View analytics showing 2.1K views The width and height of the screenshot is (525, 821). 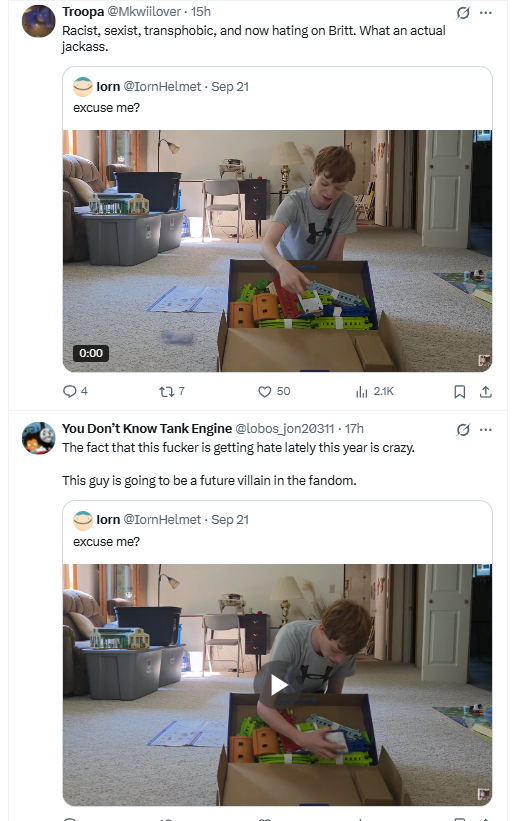(375, 391)
